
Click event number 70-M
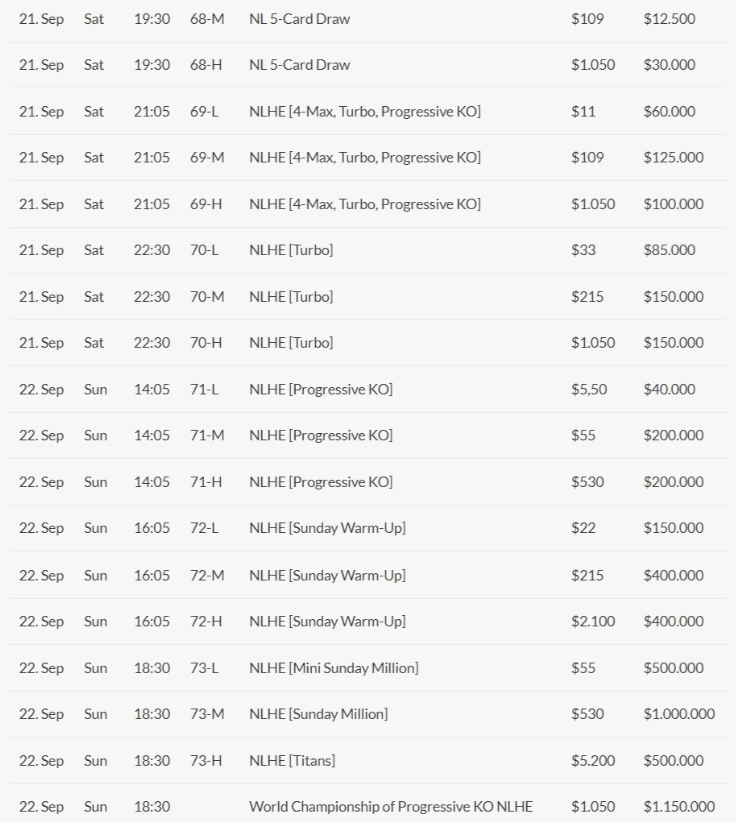click(x=207, y=297)
